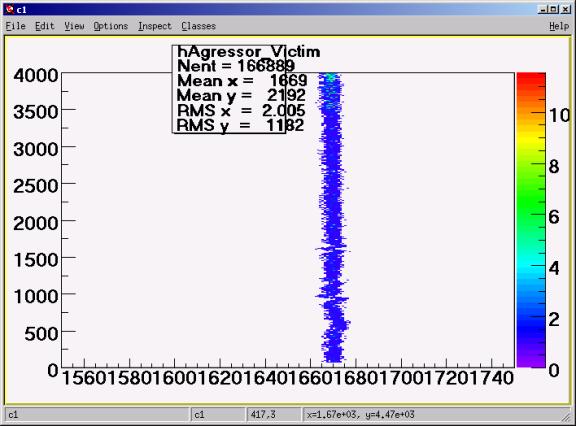Open the Classes menu

[198, 26]
